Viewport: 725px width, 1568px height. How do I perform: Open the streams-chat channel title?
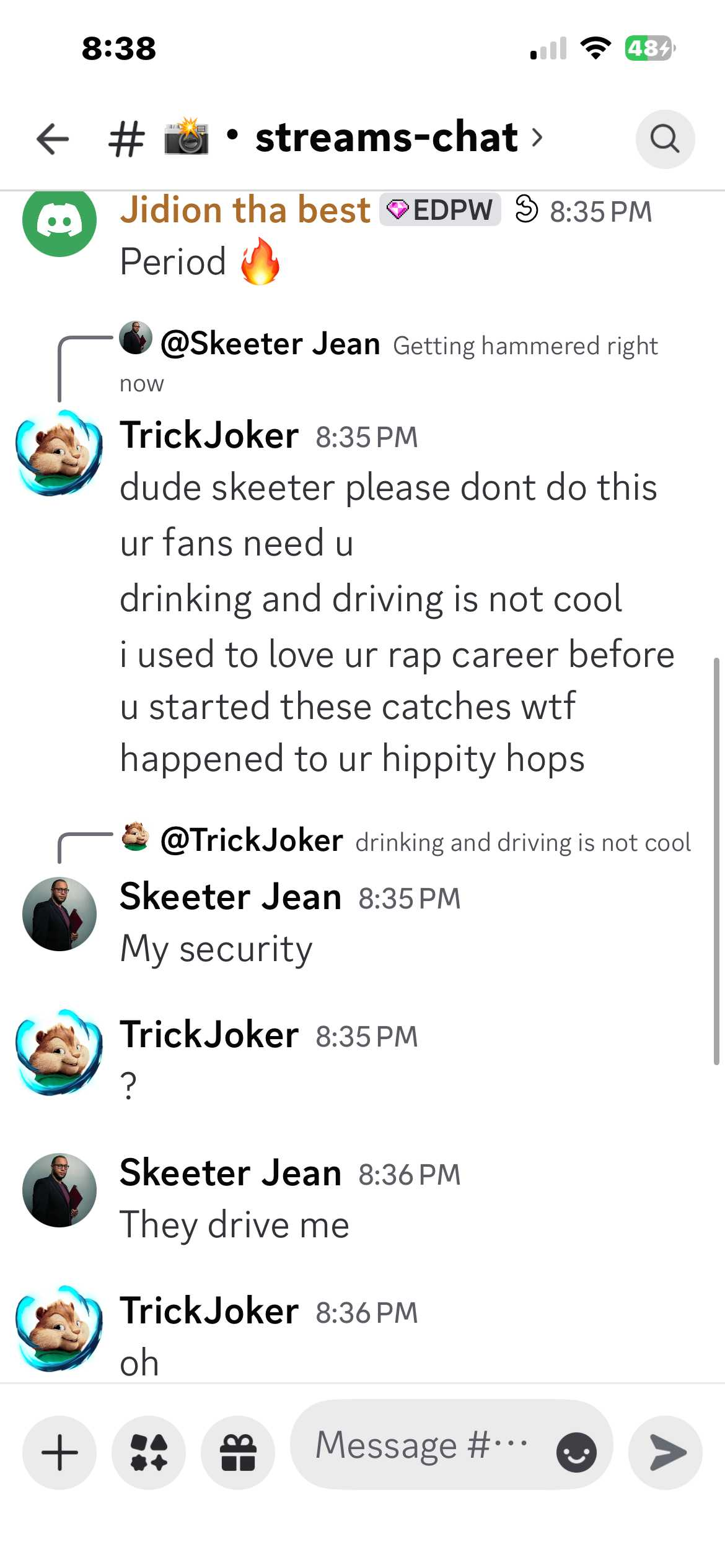(386, 137)
